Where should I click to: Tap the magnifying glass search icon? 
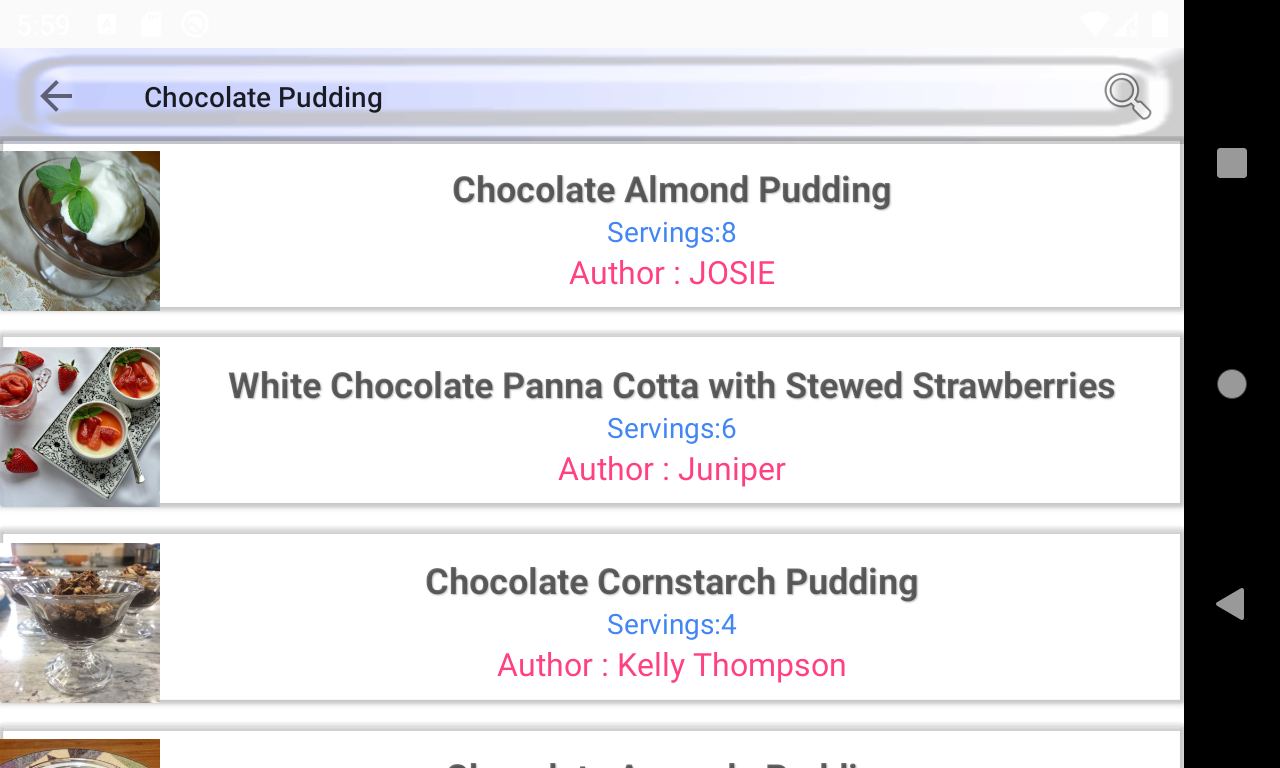(x=1127, y=96)
